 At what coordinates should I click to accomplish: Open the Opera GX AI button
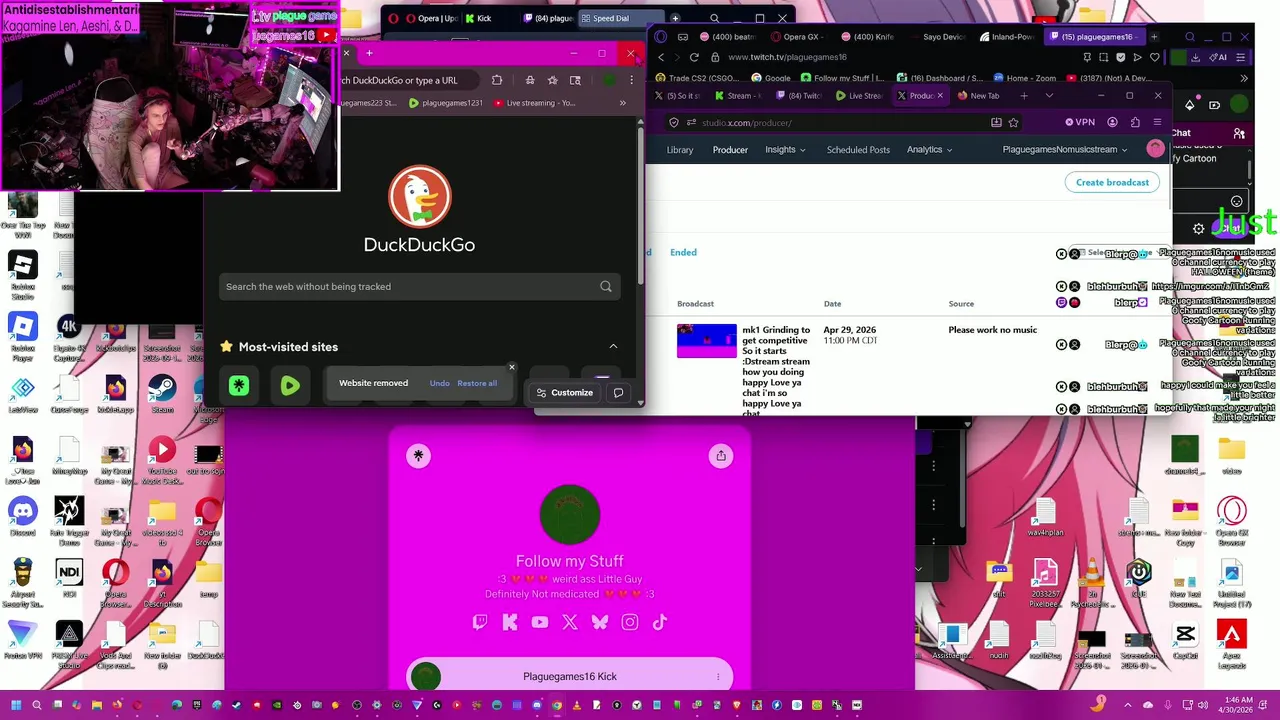(x=1219, y=57)
